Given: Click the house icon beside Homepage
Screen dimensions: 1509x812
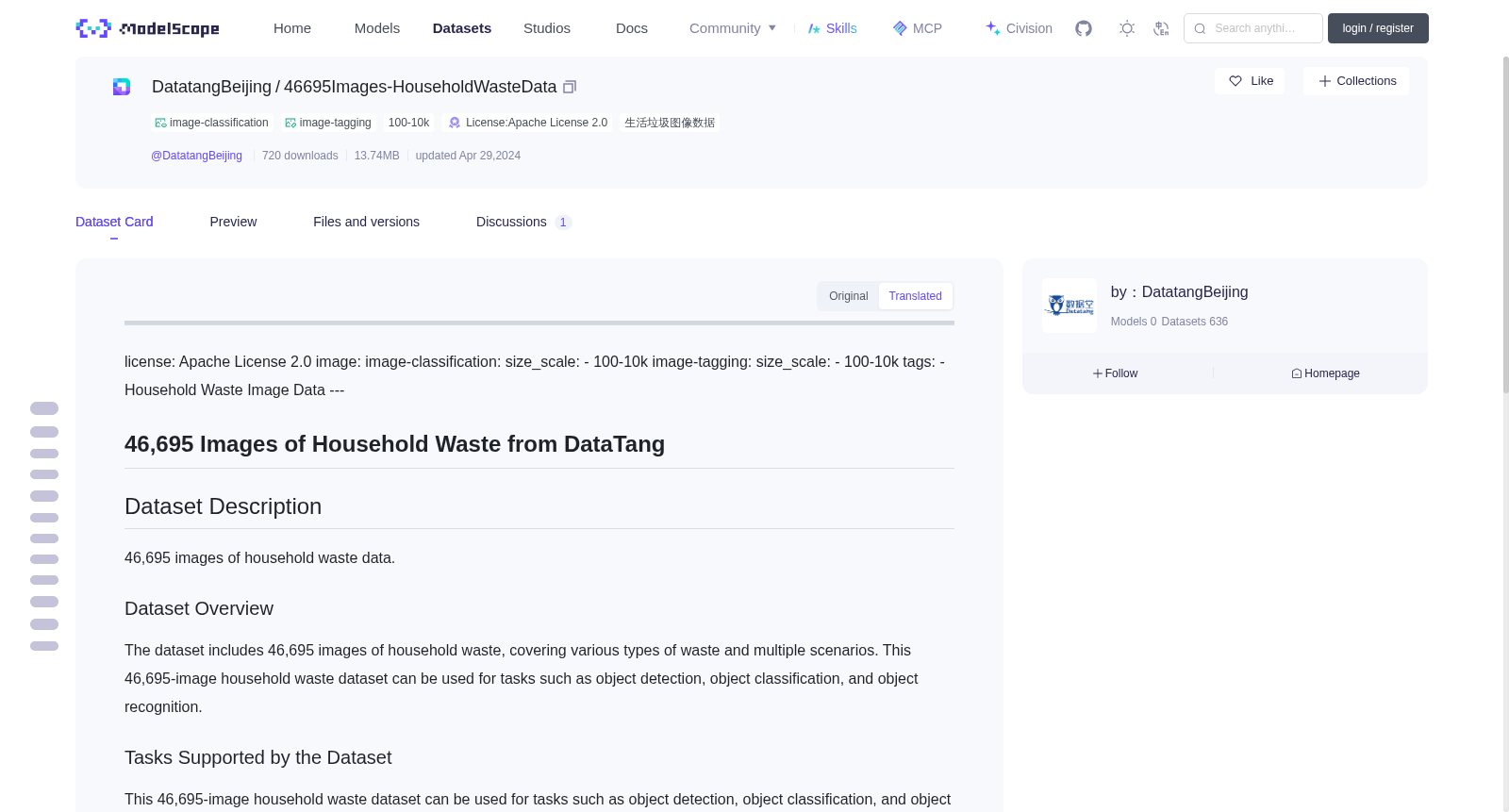Looking at the screenshot, I should click(x=1297, y=373).
